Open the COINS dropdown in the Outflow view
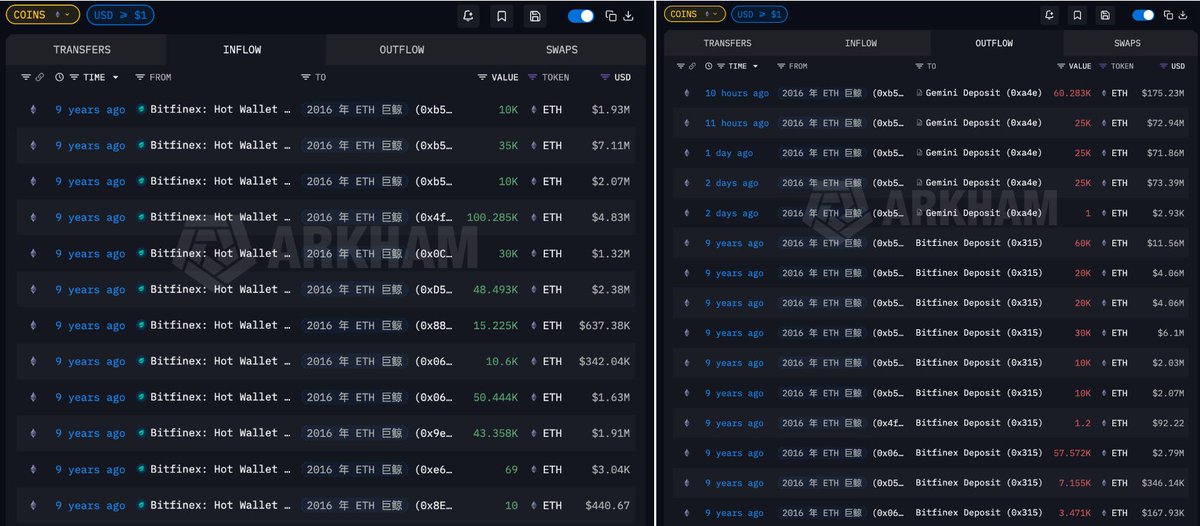1200x526 pixels. pyautogui.click(x=695, y=14)
